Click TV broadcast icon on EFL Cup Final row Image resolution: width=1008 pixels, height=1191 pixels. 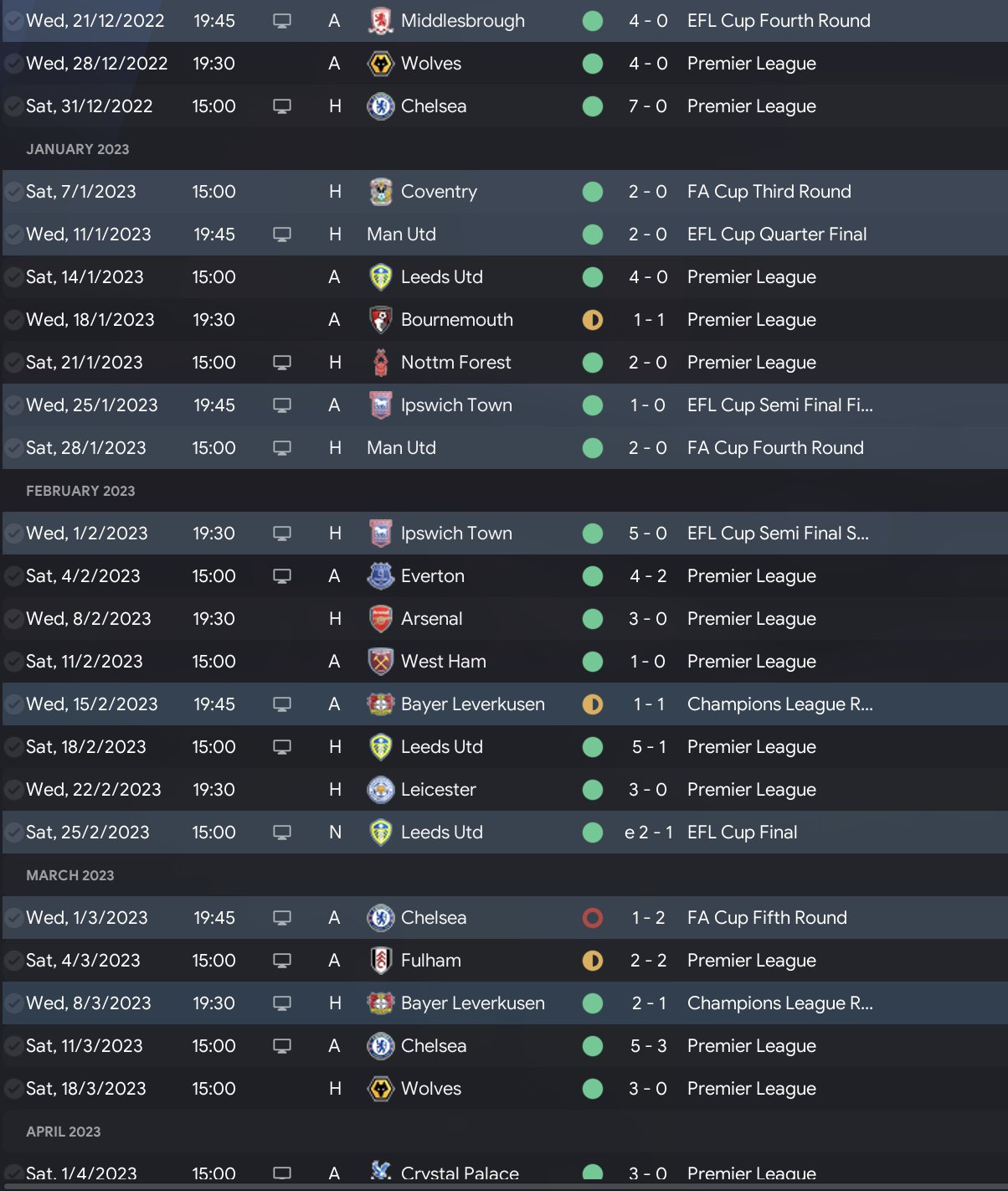[x=282, y=833]
